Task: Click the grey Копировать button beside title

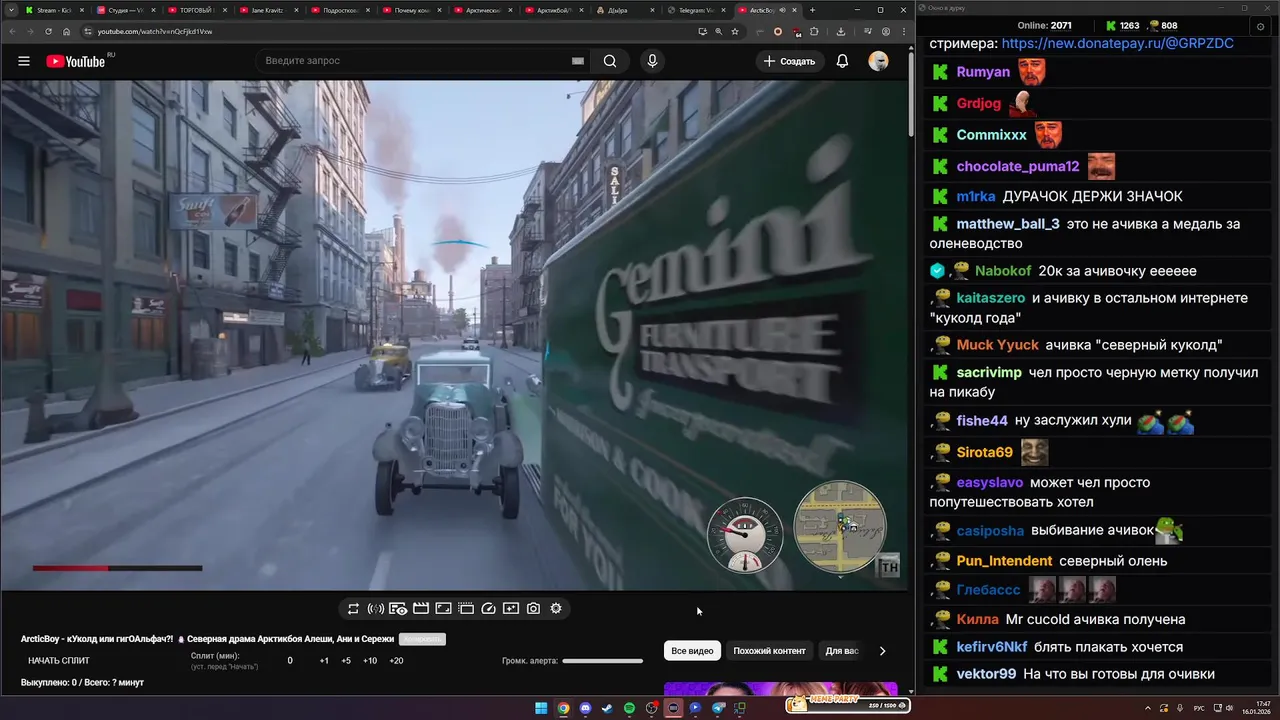Action: 422,639
